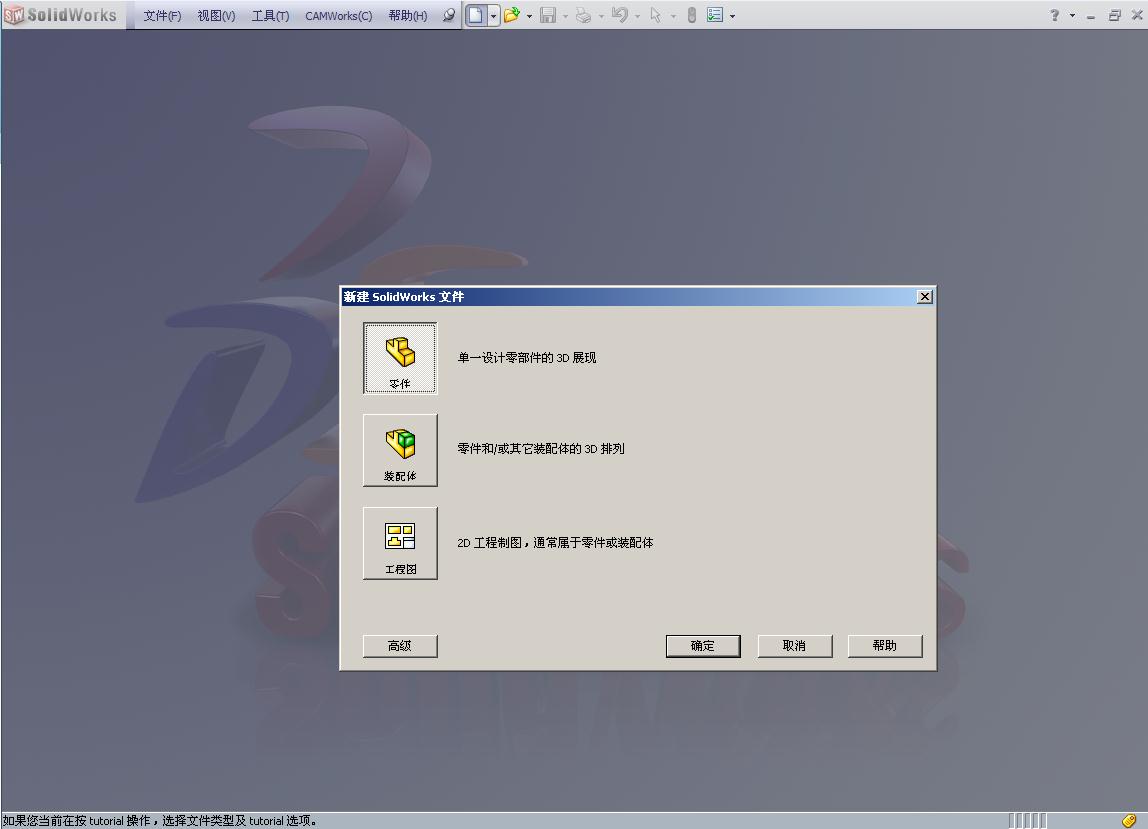Viewport: 1148px width, 829px height.
Task: Select the 工程图 (Drawing) document type
Action: [400, 543]
